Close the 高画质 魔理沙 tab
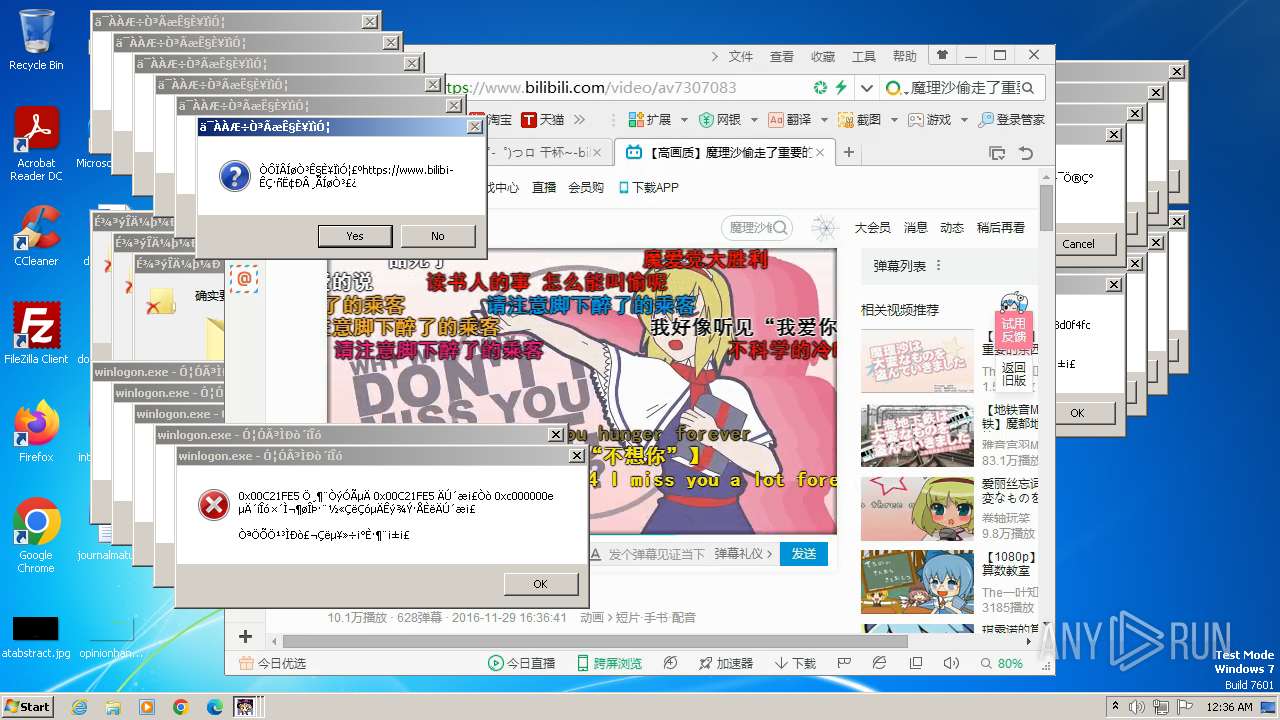Screen dimensions: 1280x720 click(820, 153)
